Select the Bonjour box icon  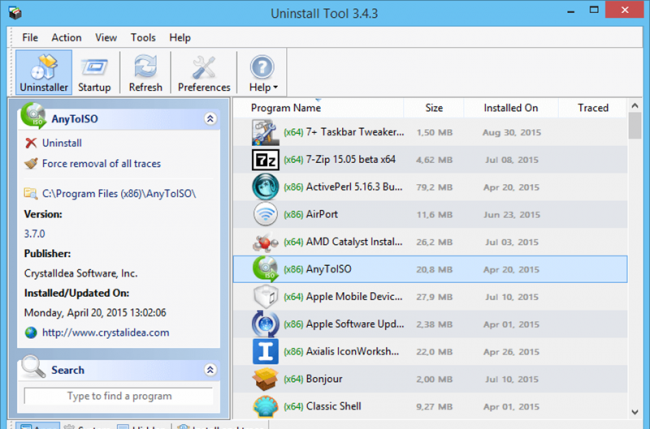pos(265,379)
